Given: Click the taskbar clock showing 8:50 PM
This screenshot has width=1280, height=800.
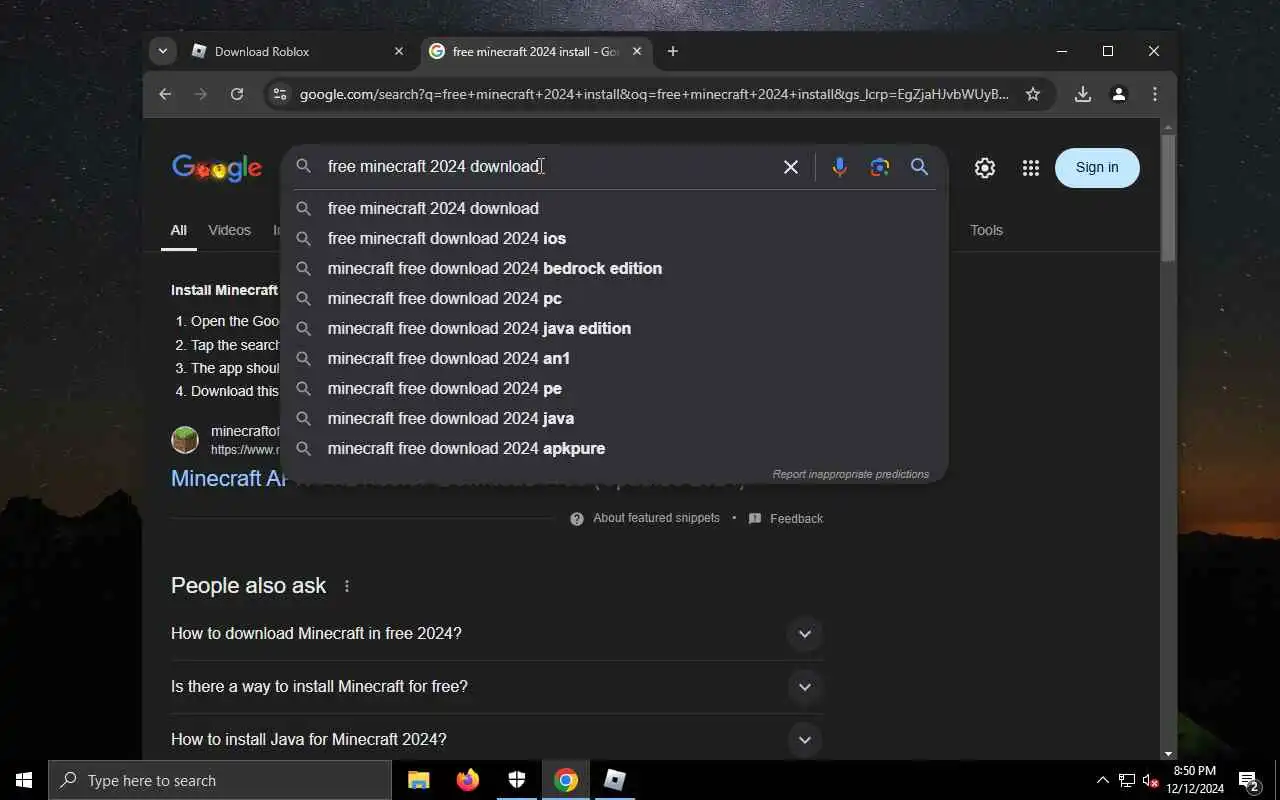Looking at the screenshot, I should [1194, 780].
